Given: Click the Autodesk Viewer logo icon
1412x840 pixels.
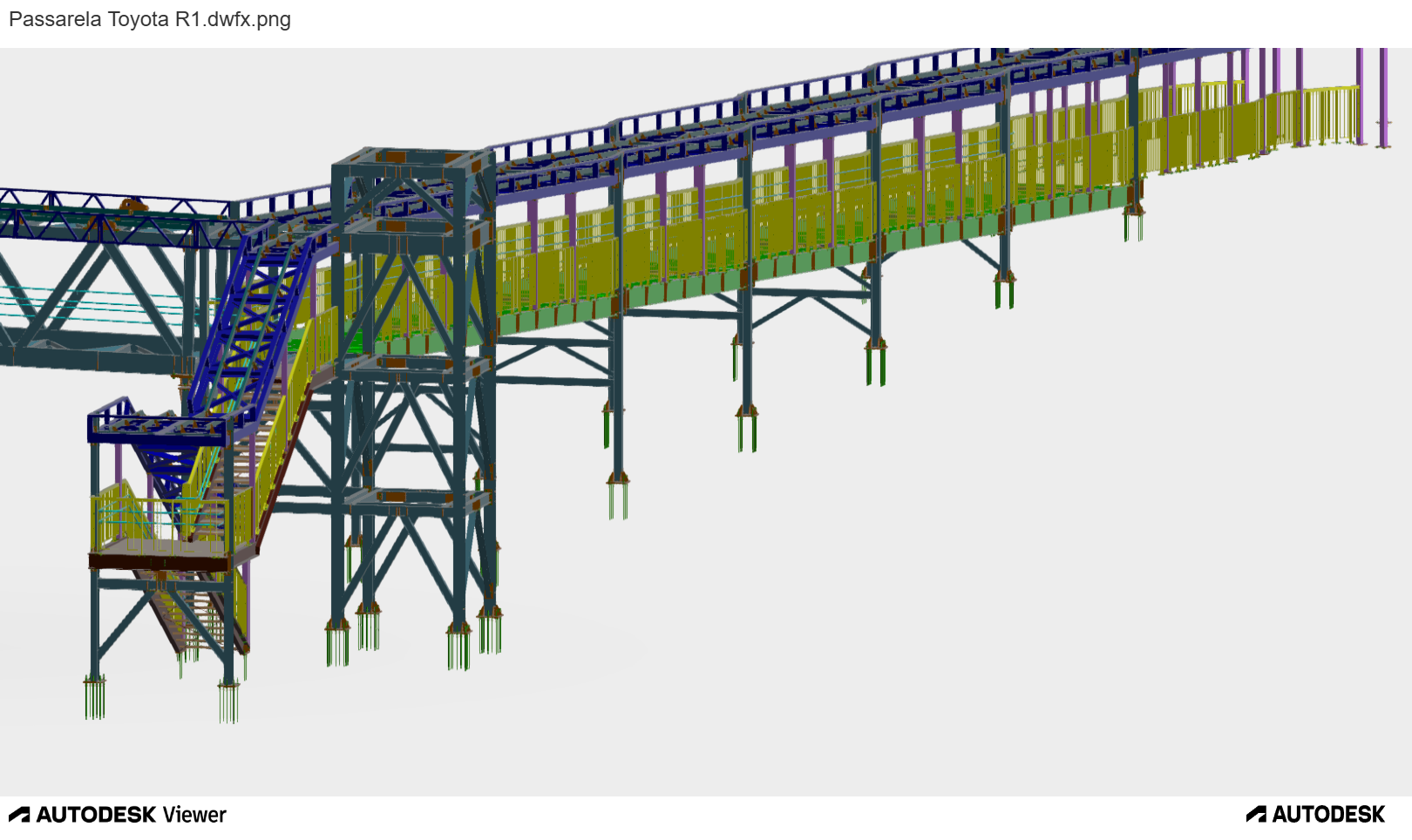Looking at the screenshot, I should 19,815.
